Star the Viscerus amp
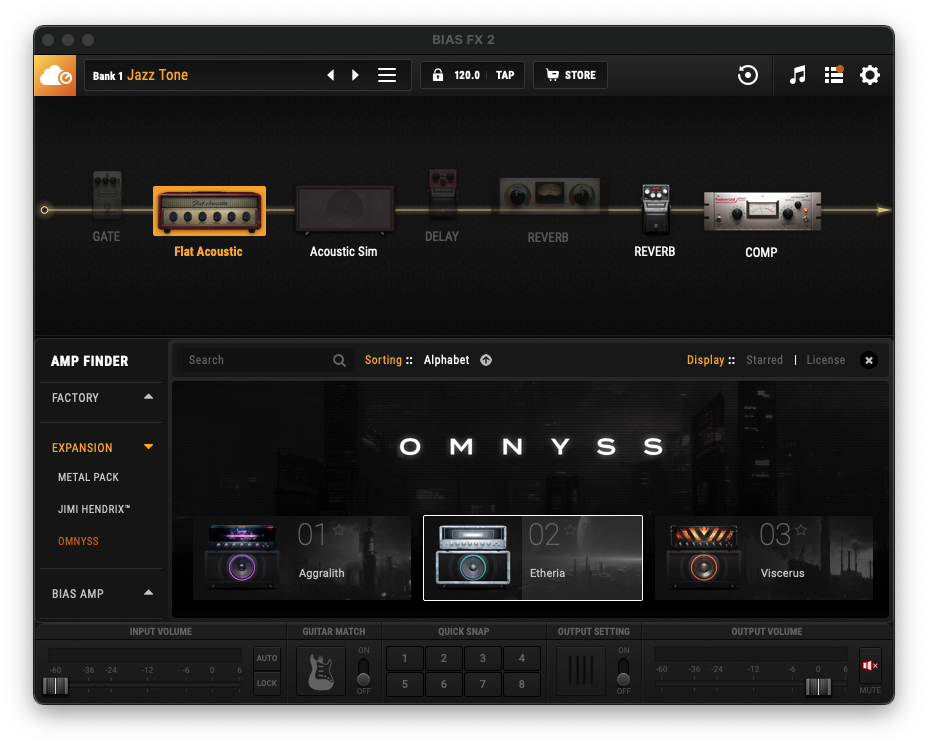Image resolution: width=928 pixels, height=746 pixels. point(801,529)
